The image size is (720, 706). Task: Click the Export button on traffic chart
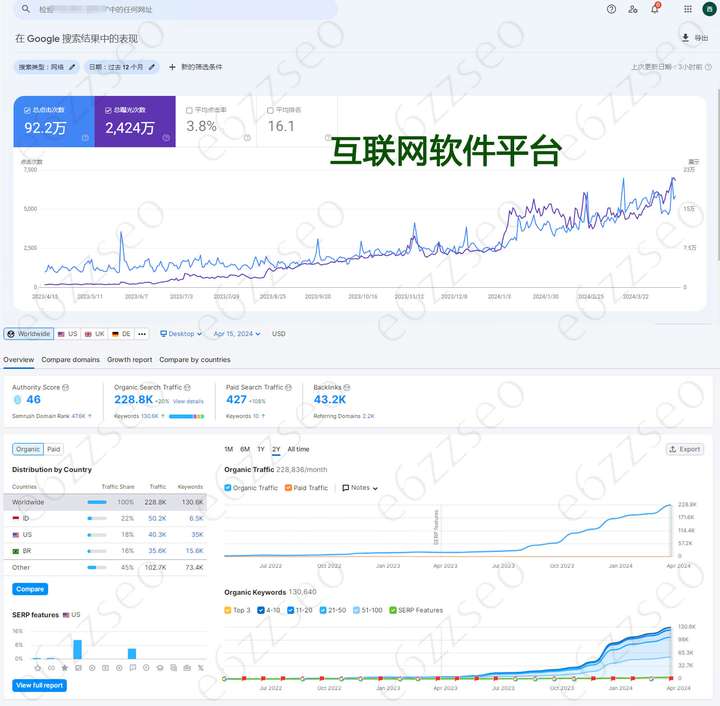click(x=685, y=449)
